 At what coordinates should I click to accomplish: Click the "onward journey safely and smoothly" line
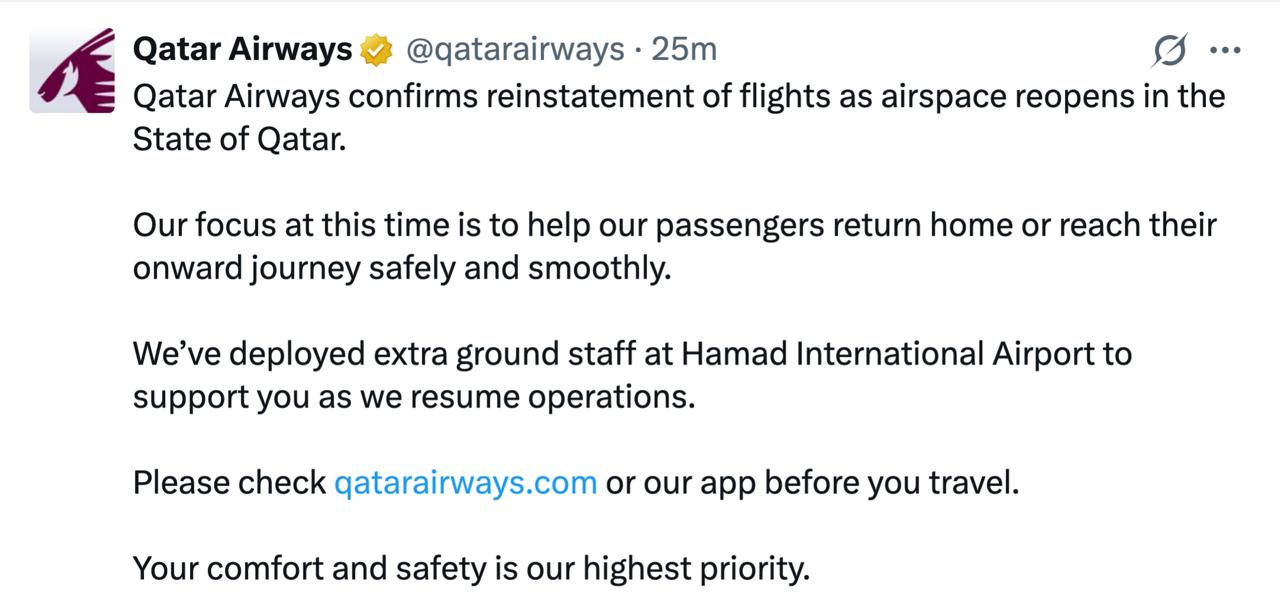[x=401, y=268]
